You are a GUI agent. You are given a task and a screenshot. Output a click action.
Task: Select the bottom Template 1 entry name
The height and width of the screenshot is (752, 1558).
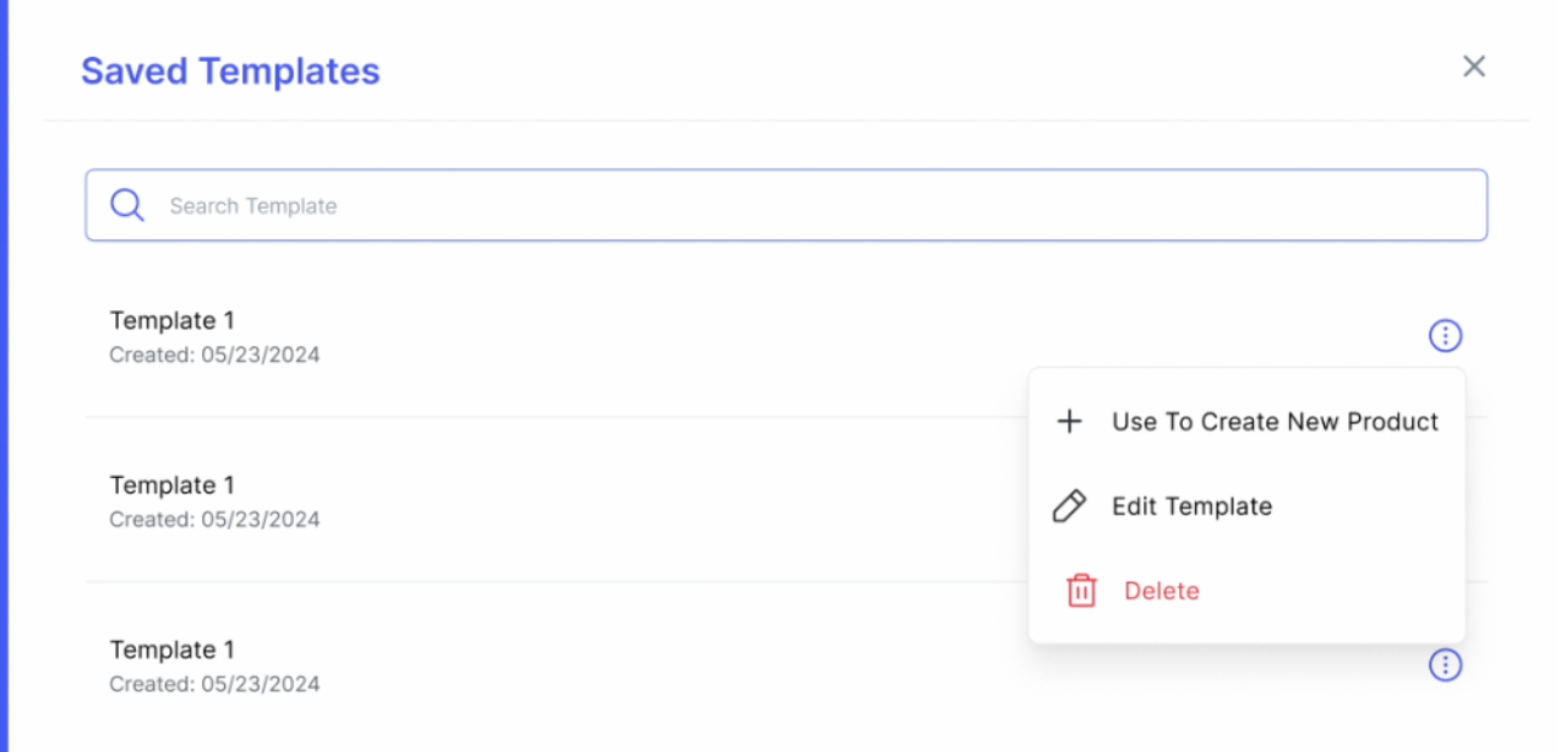coord(172,650)
